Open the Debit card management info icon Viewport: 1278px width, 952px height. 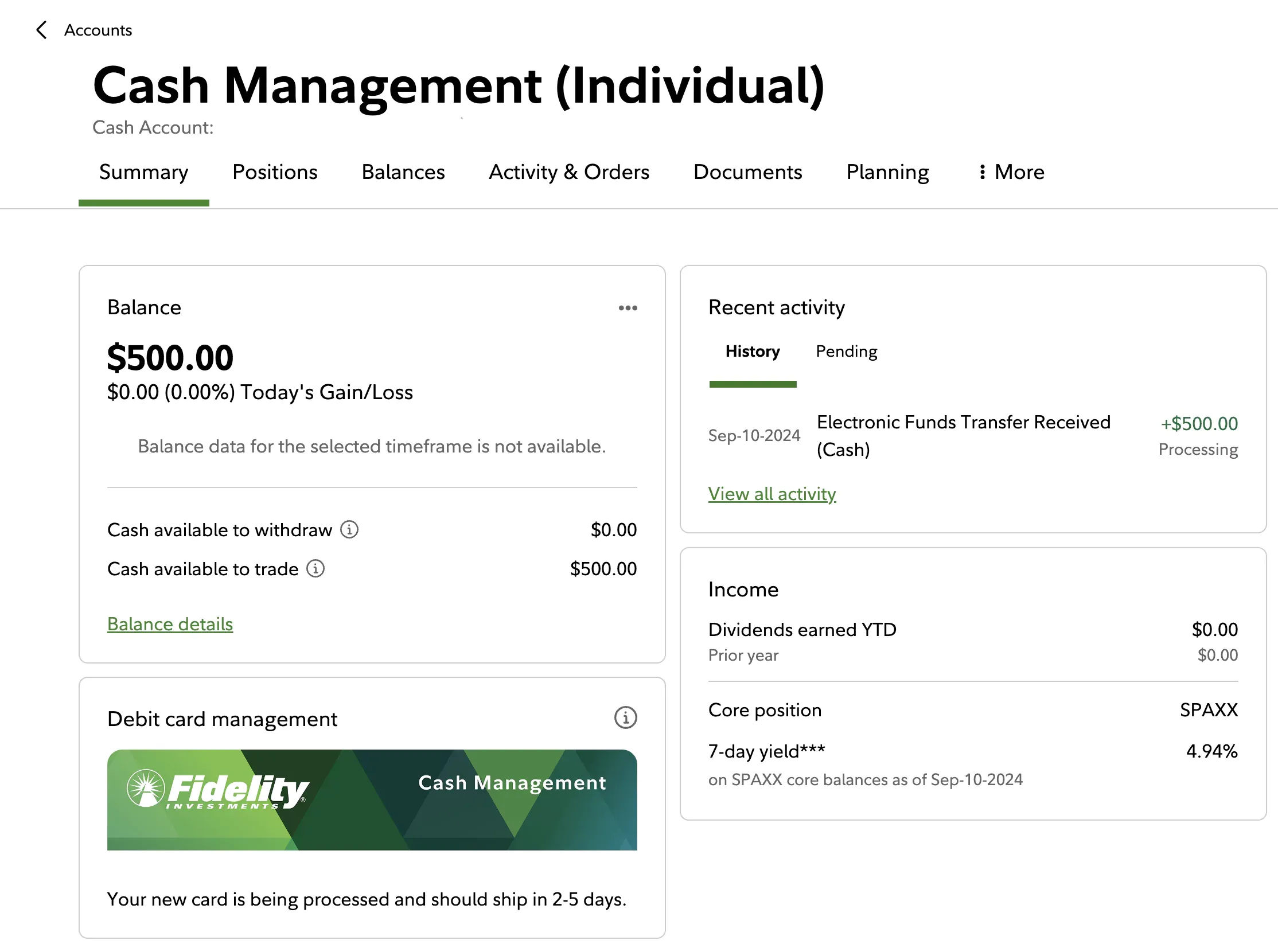tap(625, 717)
